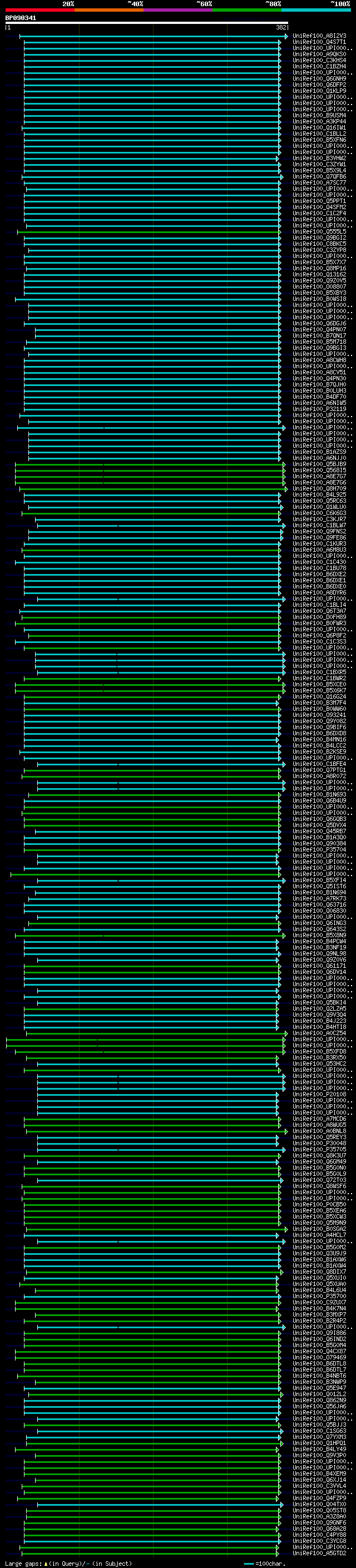Select the BP090341 query title
Viewport: 356px width, 1568px height.
pyautogui.click(x=21, y=18)
